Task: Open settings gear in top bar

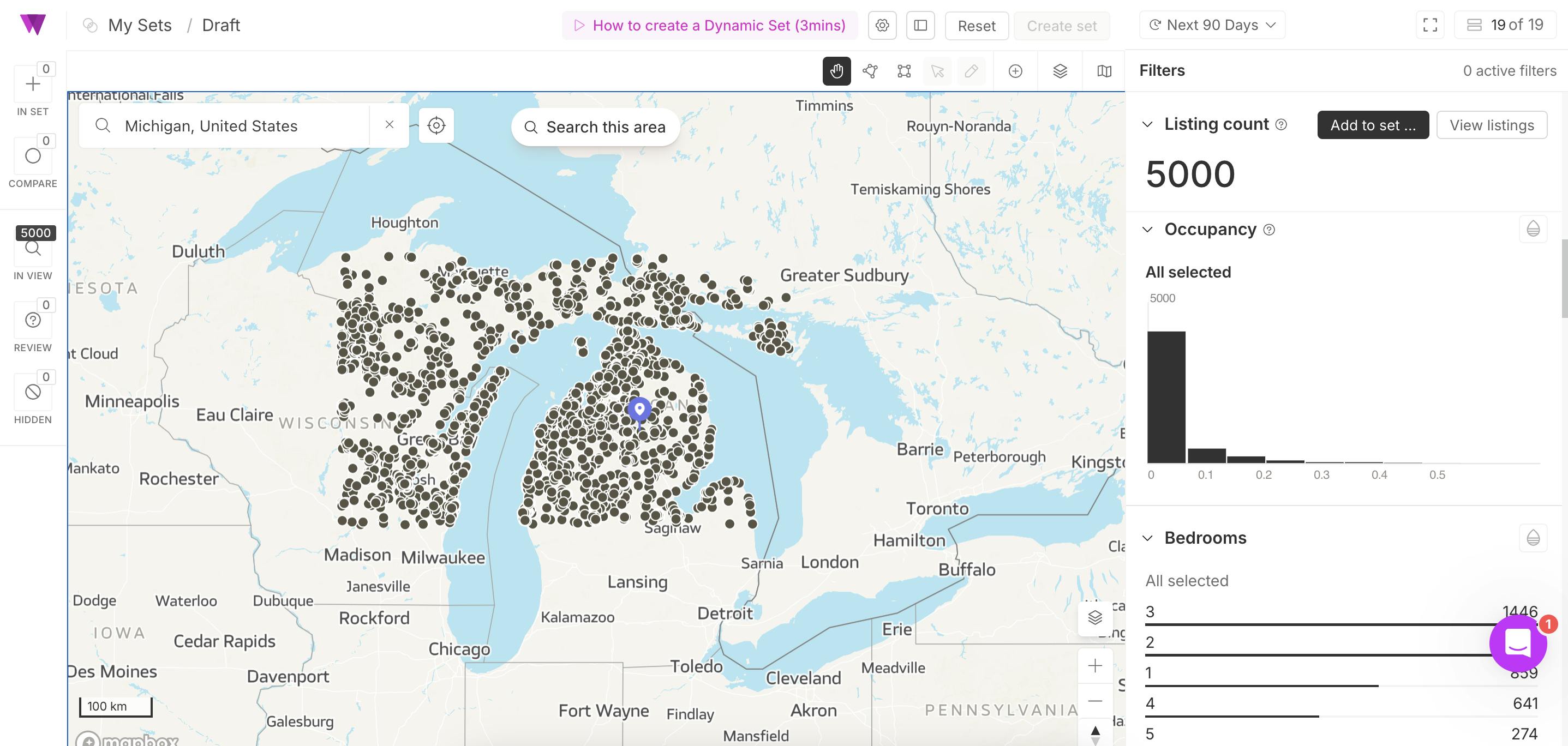Action: click(882, 26)
